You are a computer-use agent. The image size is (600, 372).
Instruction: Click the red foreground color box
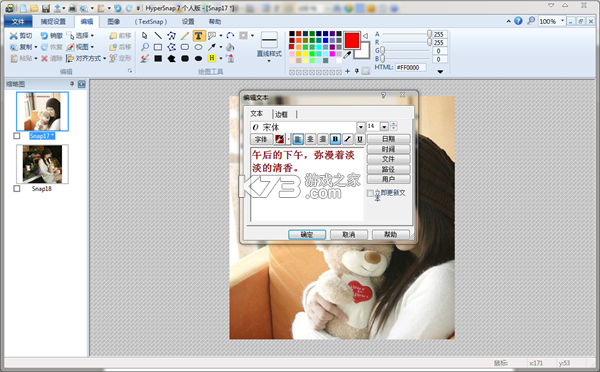pos(352,40)
